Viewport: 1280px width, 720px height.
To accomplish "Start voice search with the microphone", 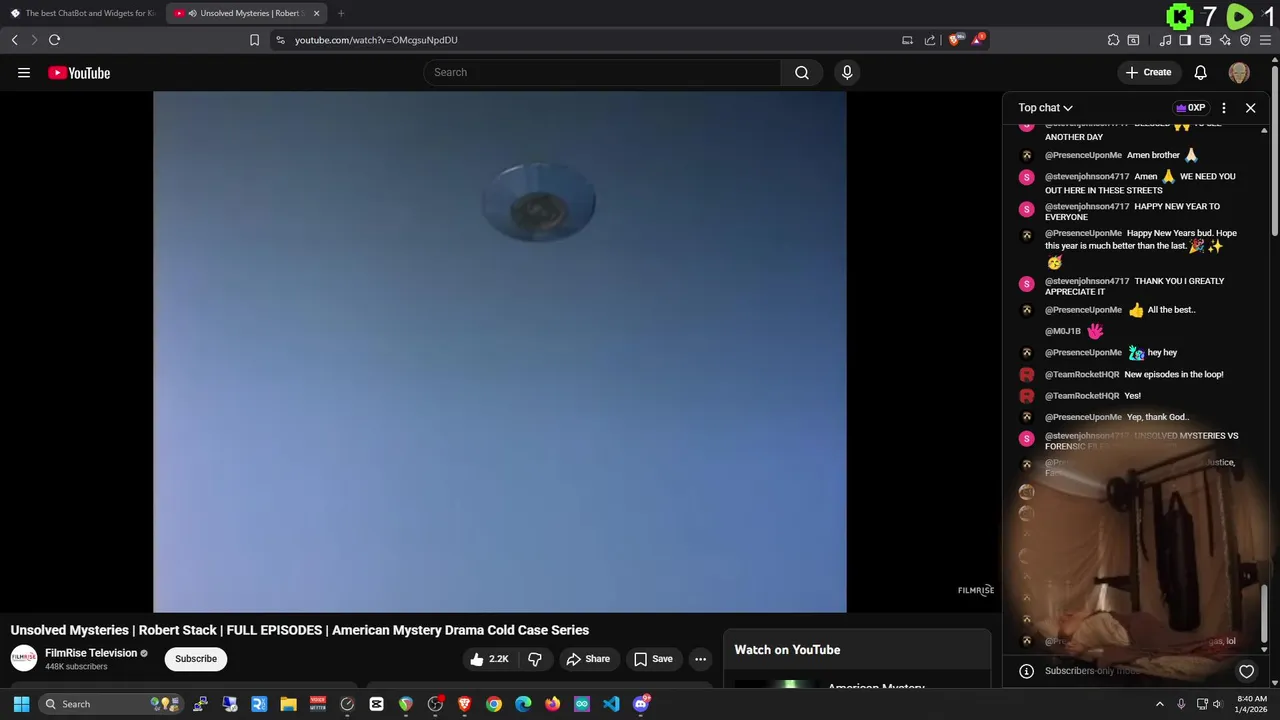I will [847, 72].
